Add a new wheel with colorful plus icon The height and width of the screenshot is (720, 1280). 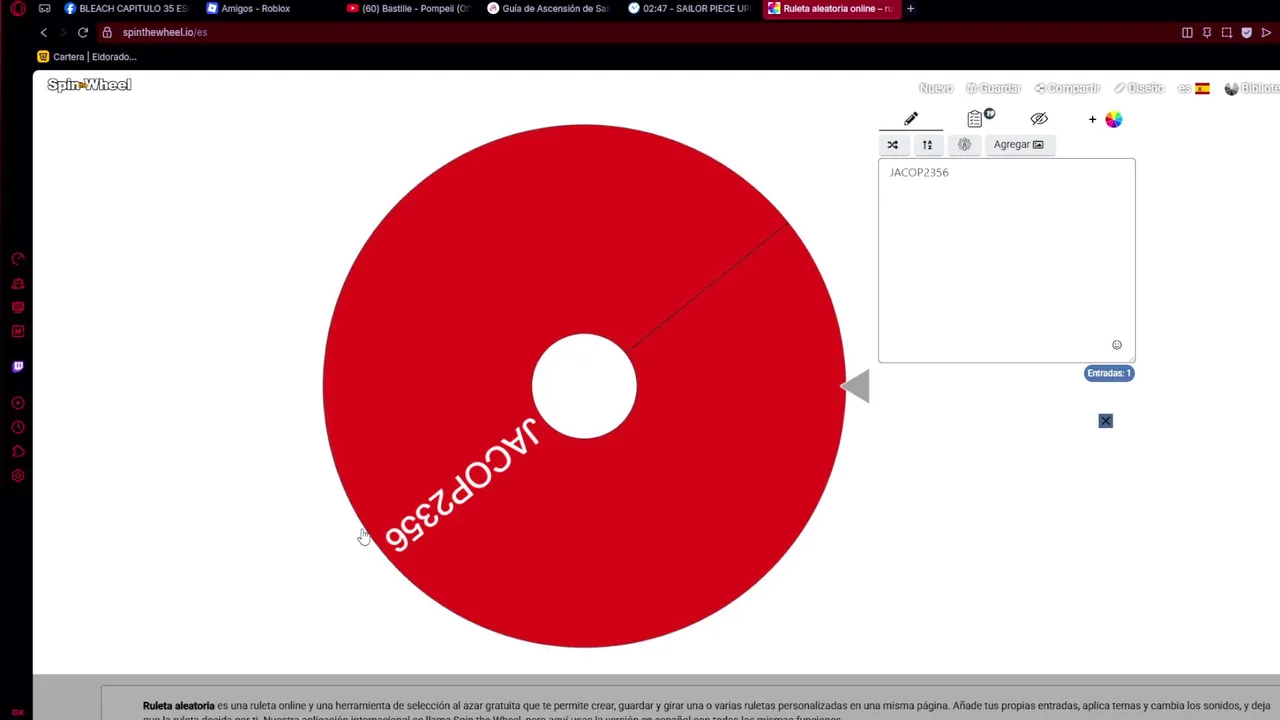pos(1106,119)
